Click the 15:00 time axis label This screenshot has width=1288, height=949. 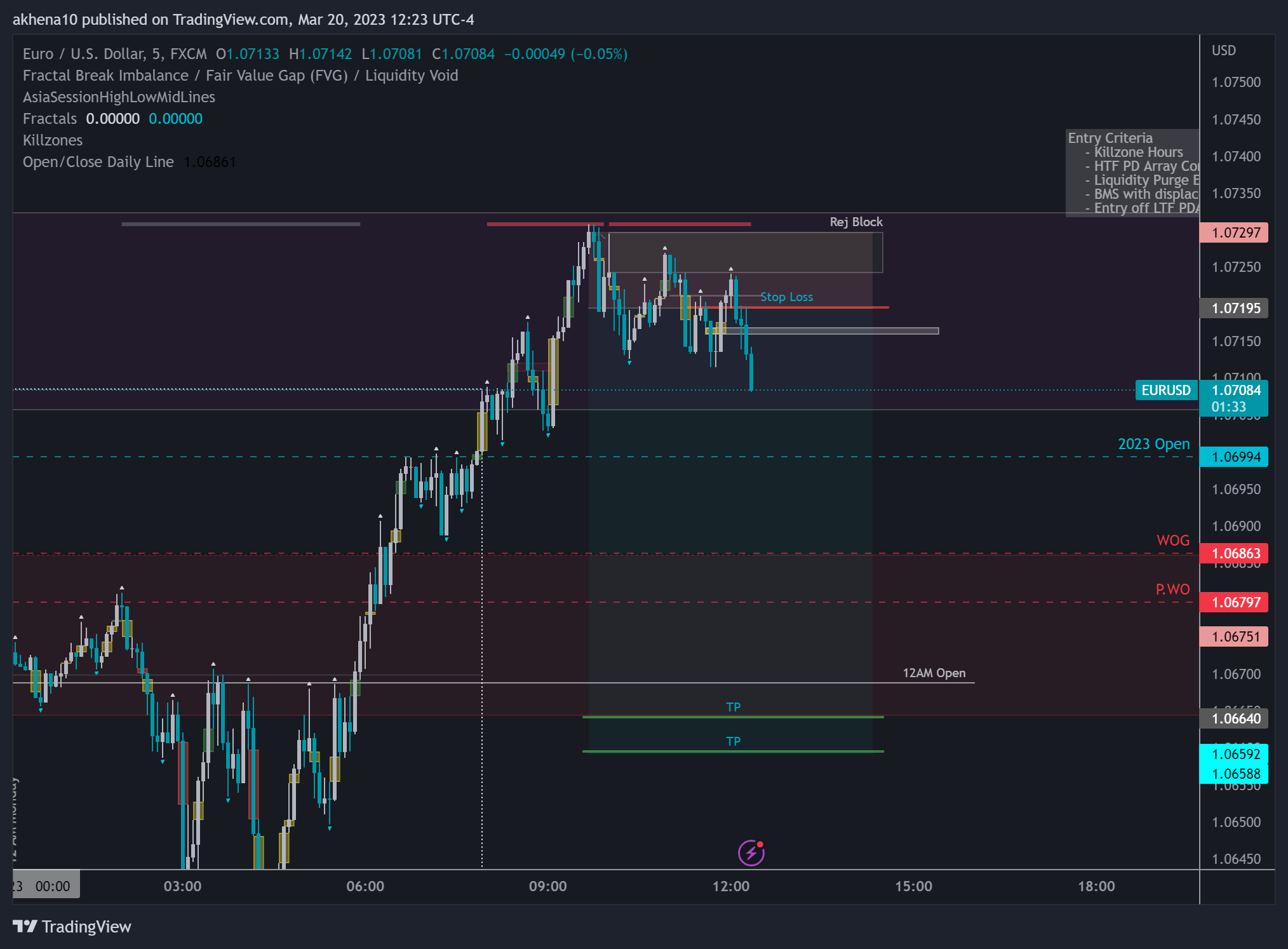pos(913,886)
